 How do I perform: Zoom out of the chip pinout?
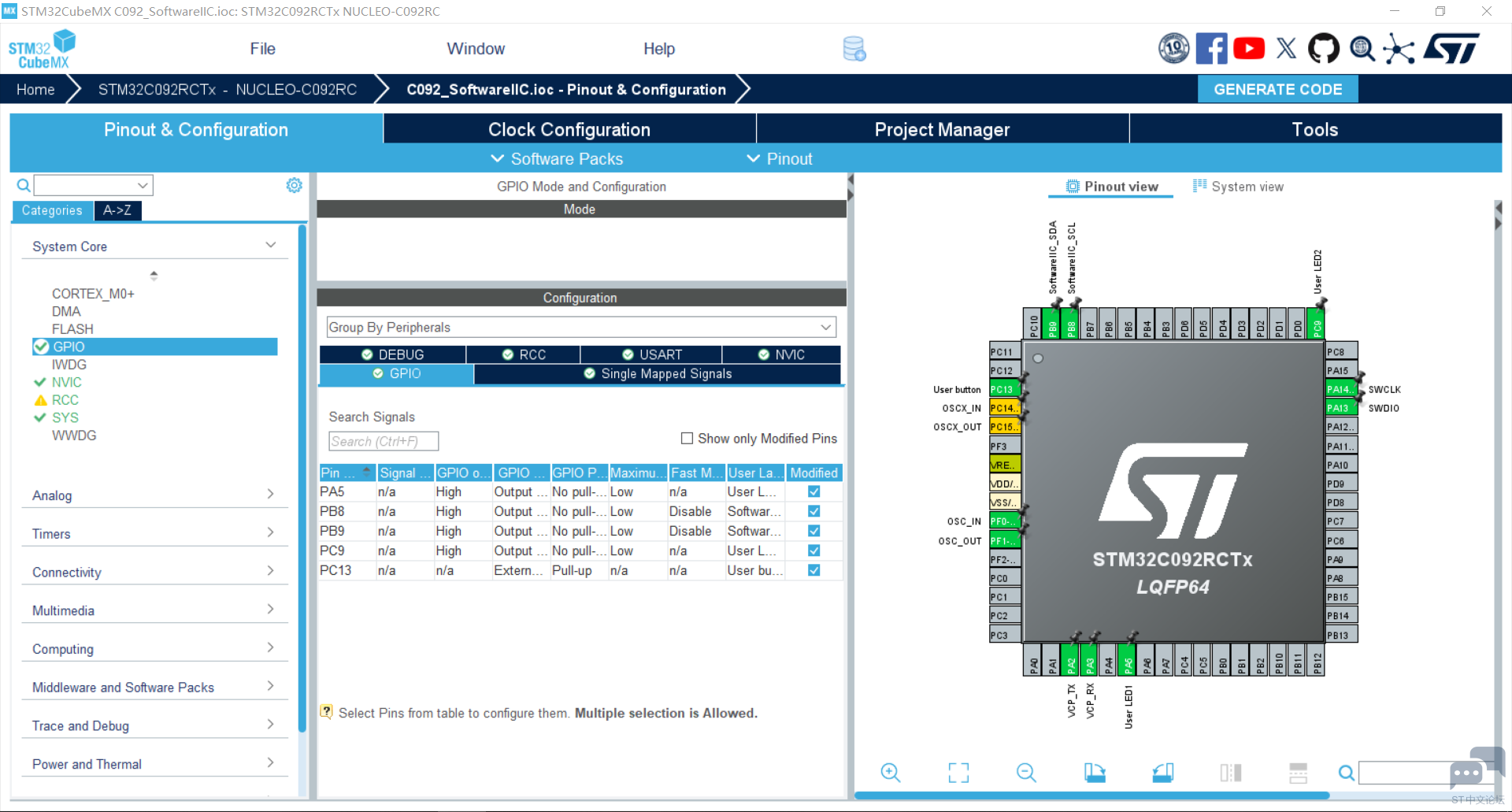(1026, 773)
